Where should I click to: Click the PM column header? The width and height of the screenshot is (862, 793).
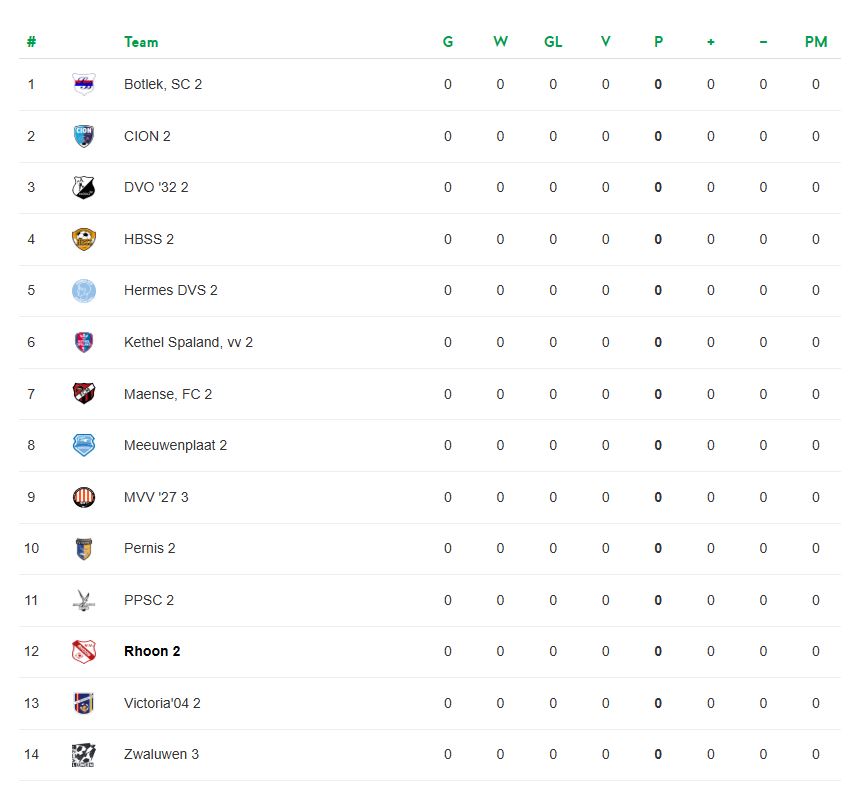tap(816, 42)
